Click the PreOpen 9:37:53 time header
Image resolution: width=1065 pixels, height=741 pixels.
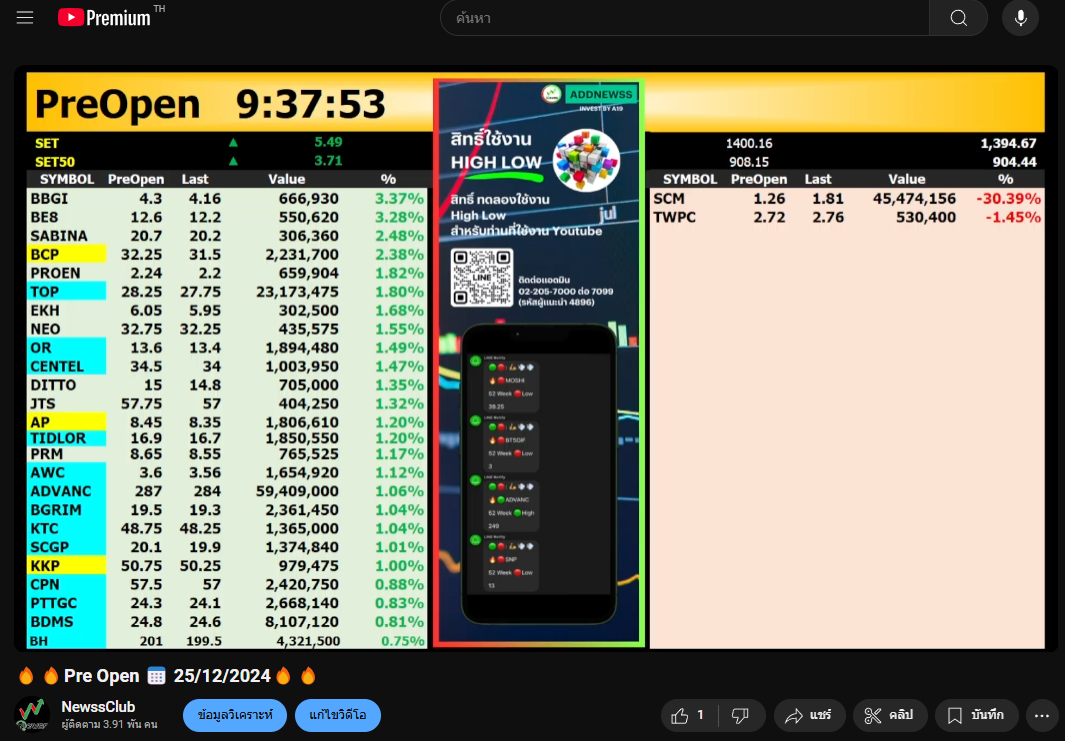[x=210, y=104]
